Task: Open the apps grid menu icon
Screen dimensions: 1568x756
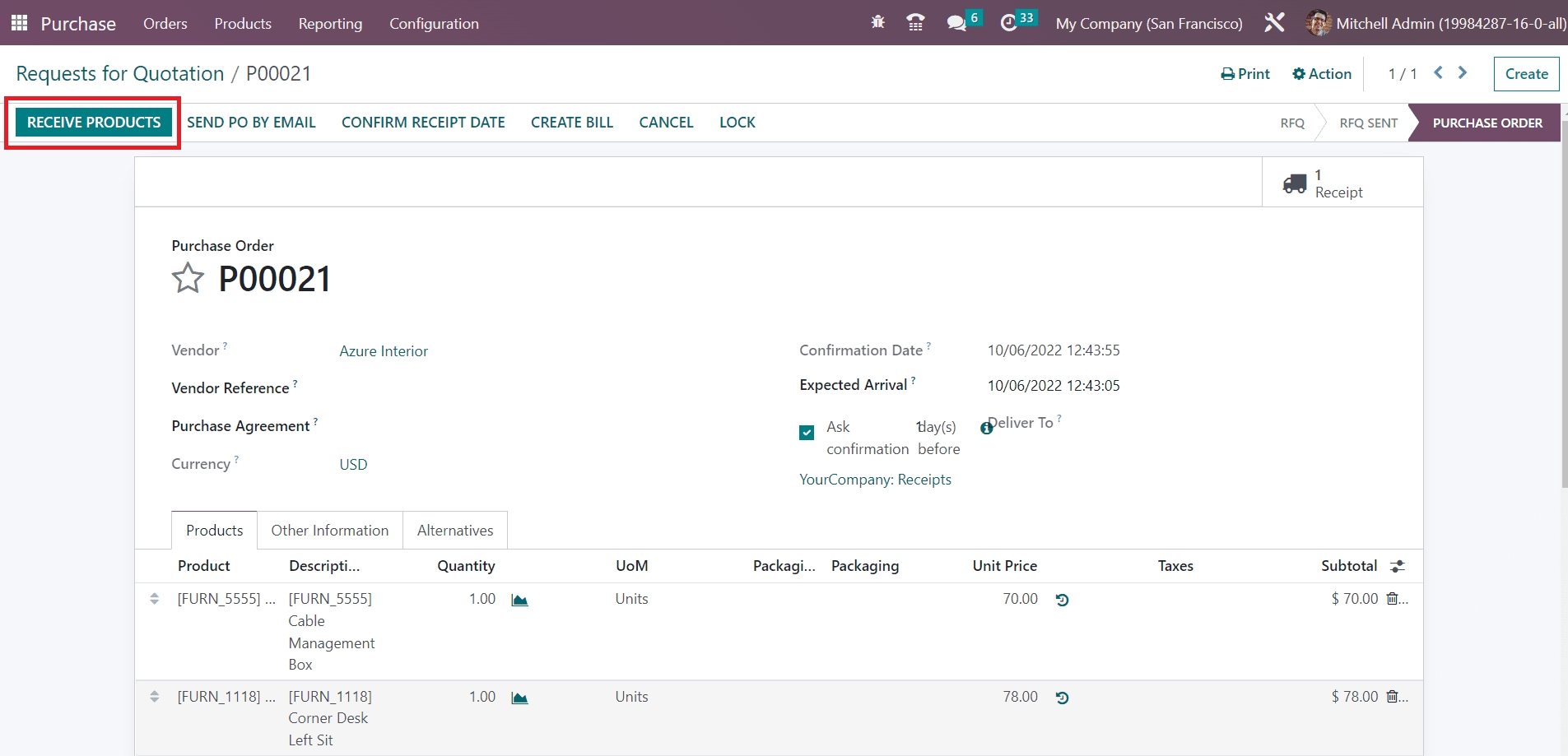Action: tap(20, 22)
